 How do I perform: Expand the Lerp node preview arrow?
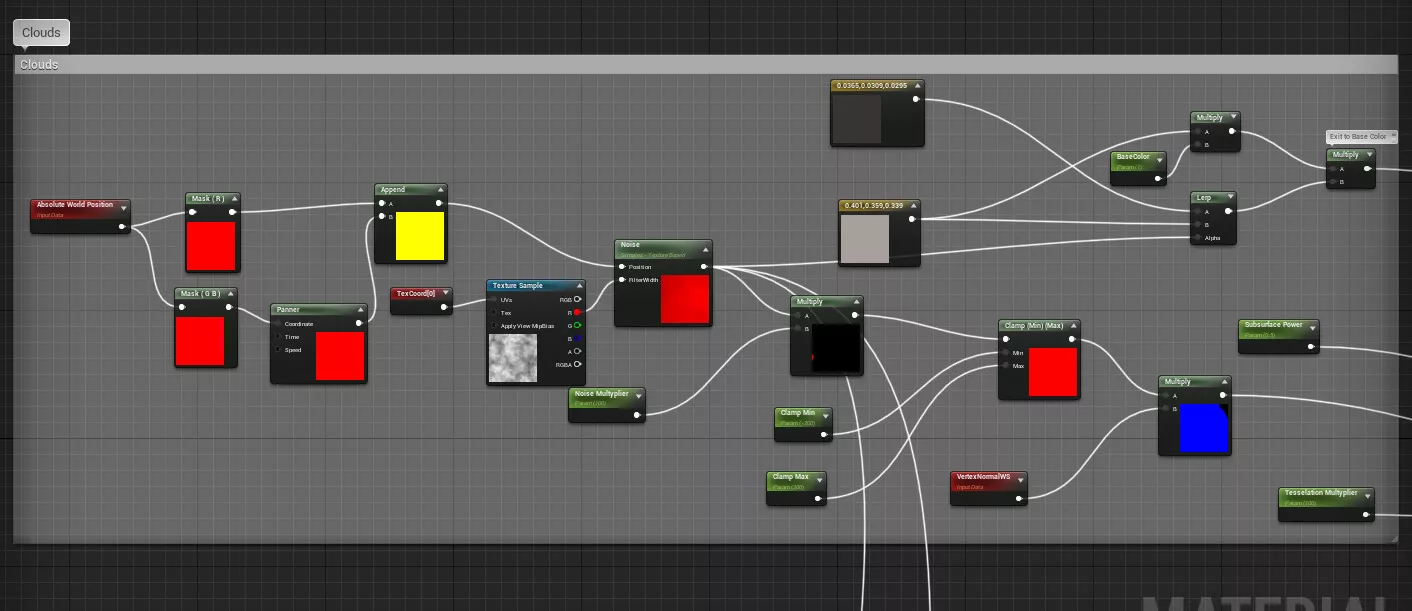[1230, 198]
